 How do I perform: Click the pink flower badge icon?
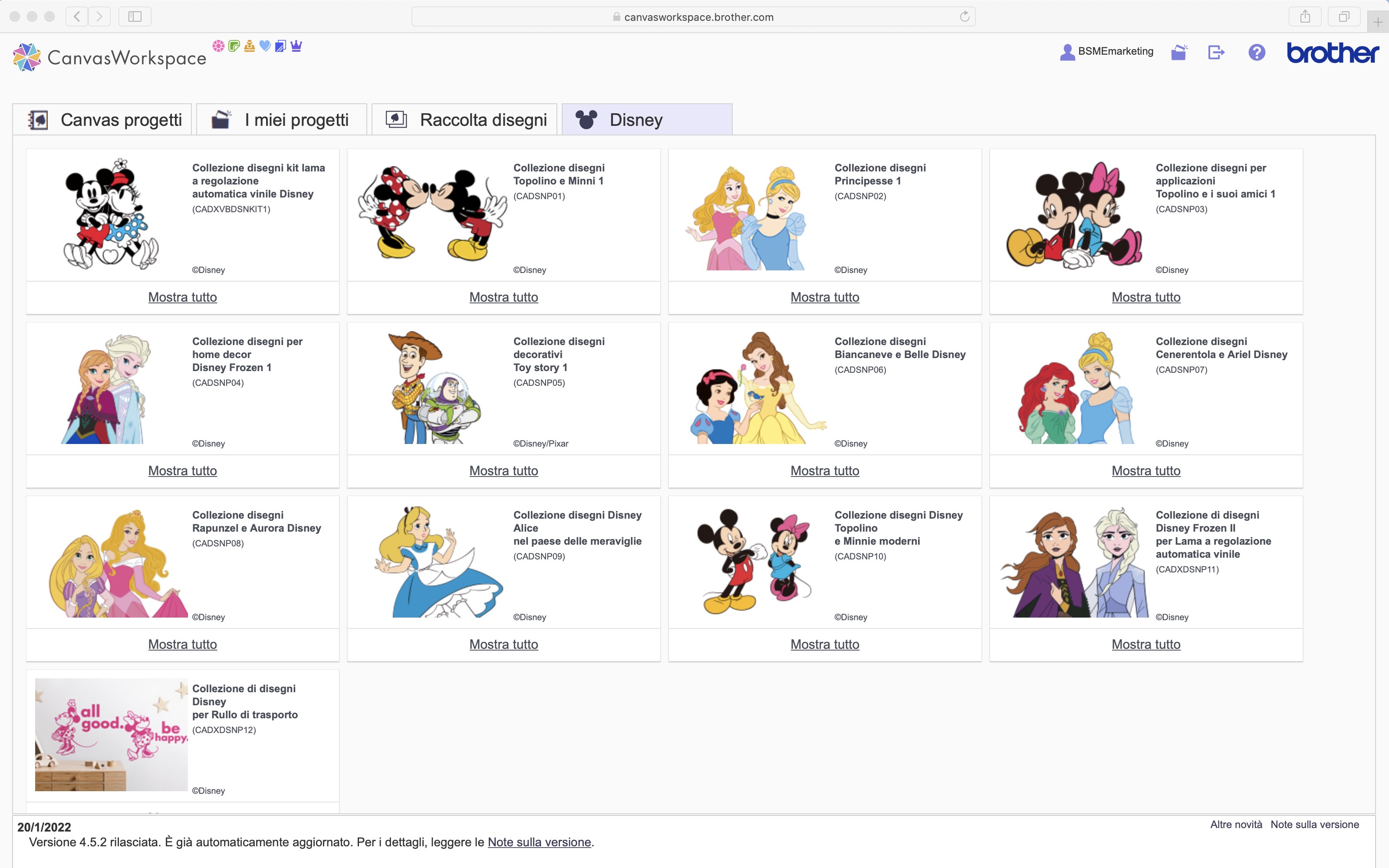point(219,46)
